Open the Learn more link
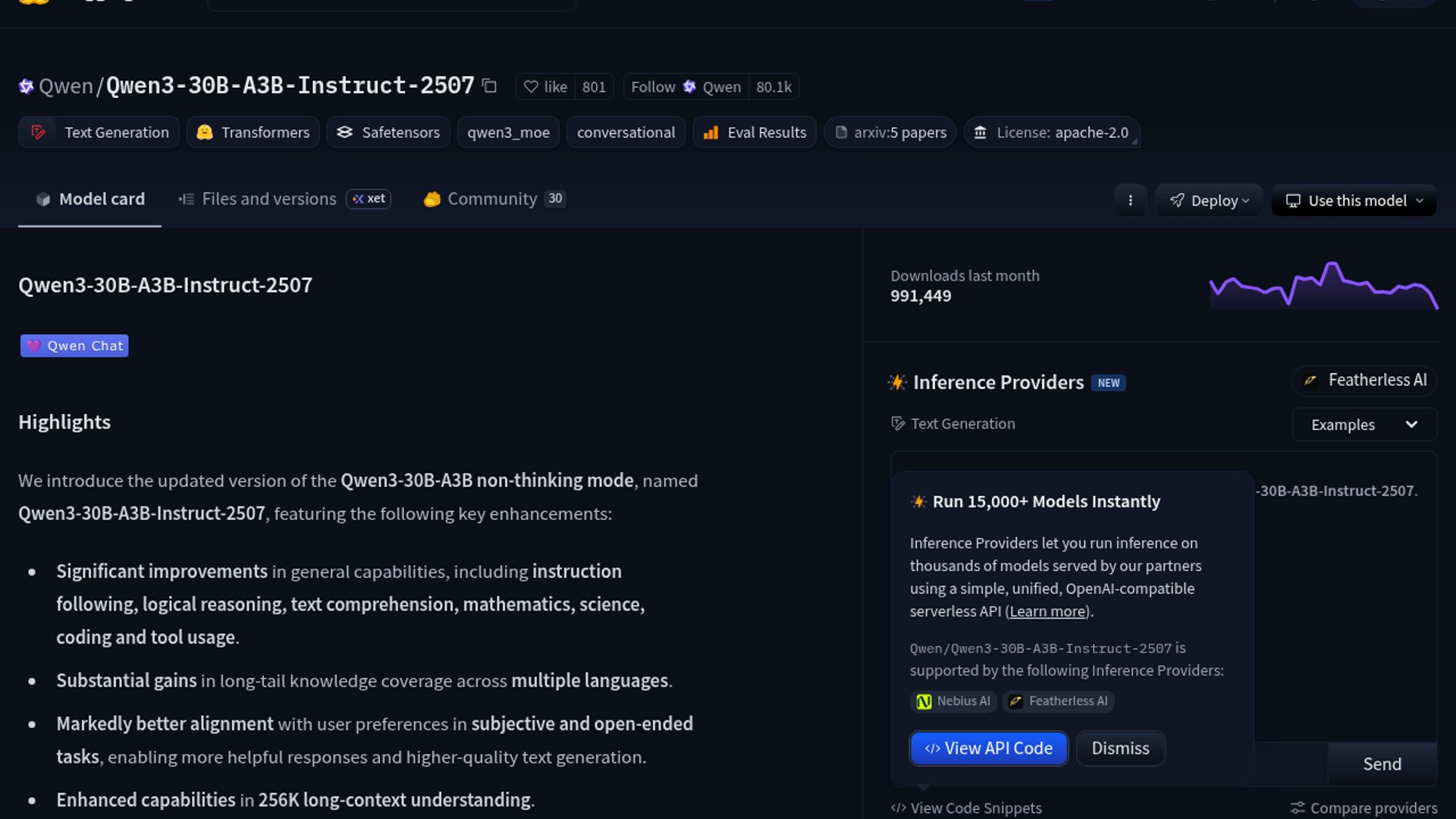This screenshot has height=819, width=1456. coord(1047,612)
